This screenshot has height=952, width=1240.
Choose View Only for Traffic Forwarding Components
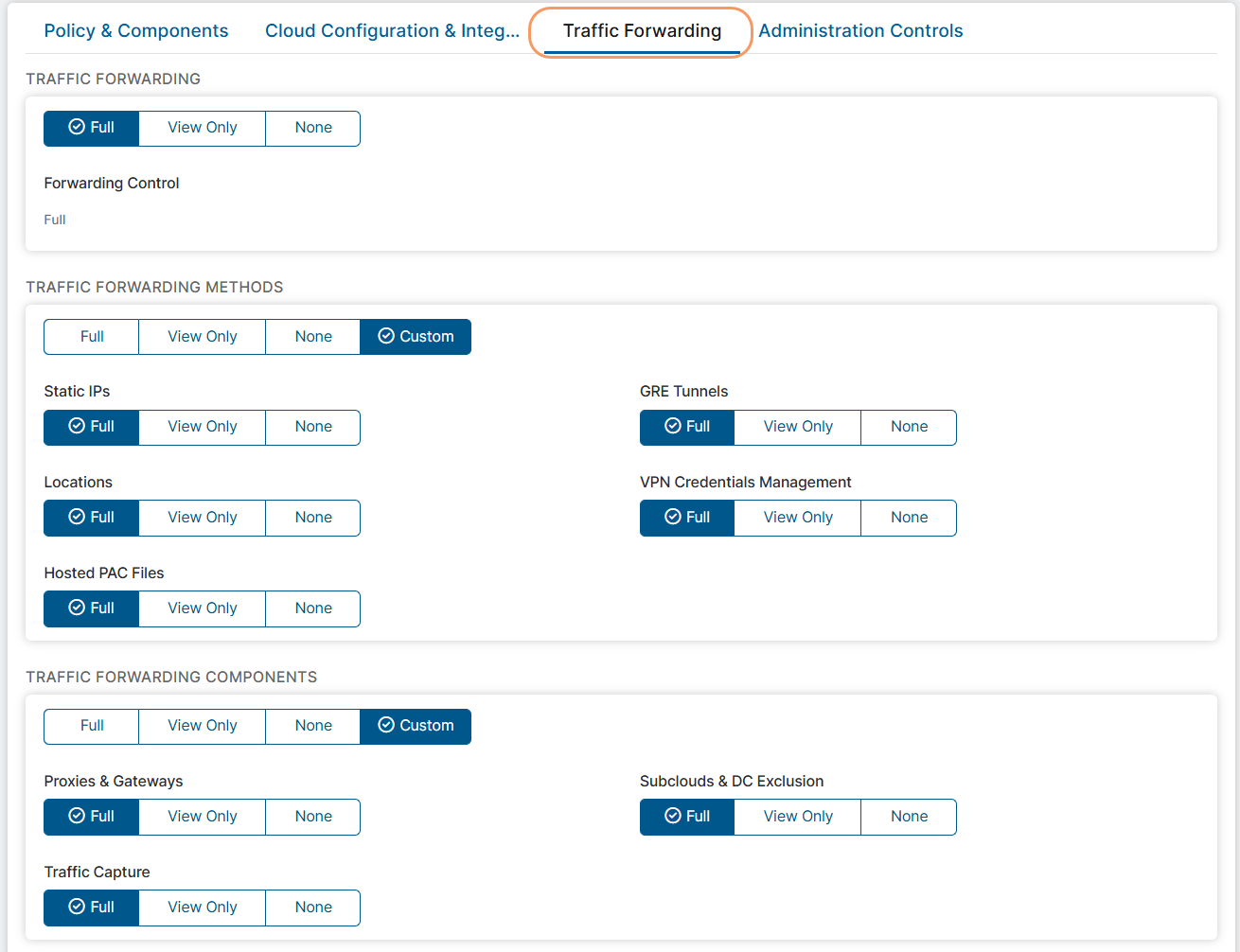202,726
